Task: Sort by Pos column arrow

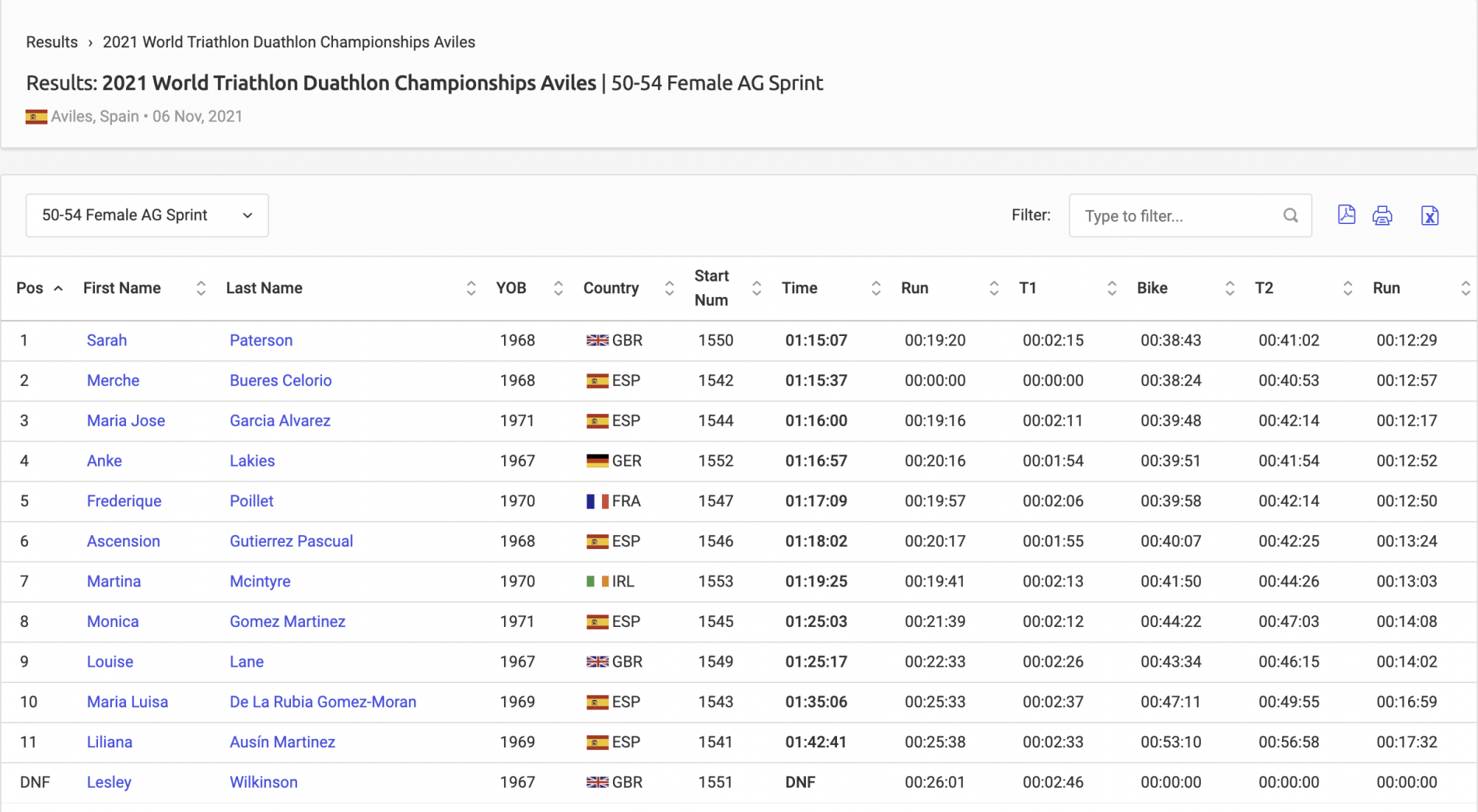Action: [x=58, y=289]
